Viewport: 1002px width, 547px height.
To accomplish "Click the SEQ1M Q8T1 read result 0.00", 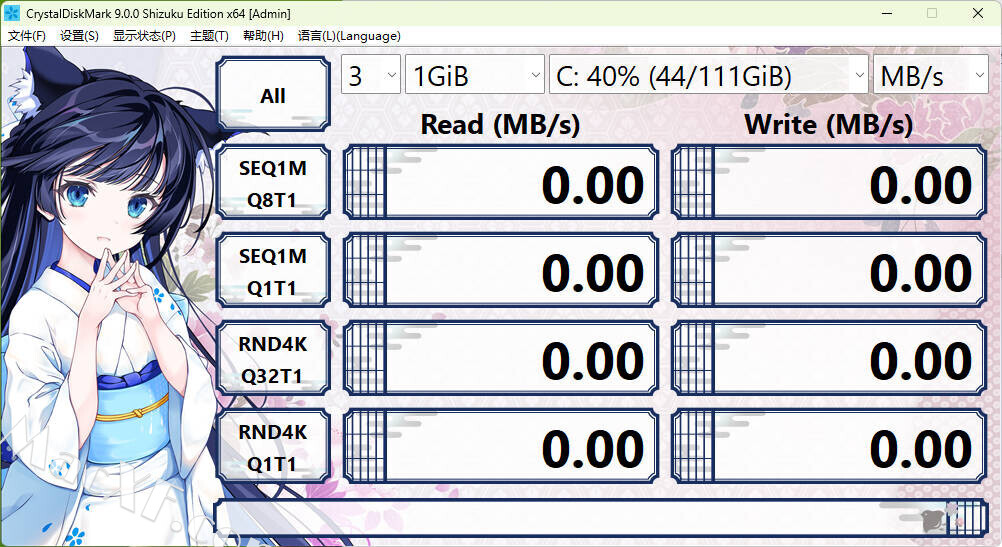I will click(x=501, y=183).
